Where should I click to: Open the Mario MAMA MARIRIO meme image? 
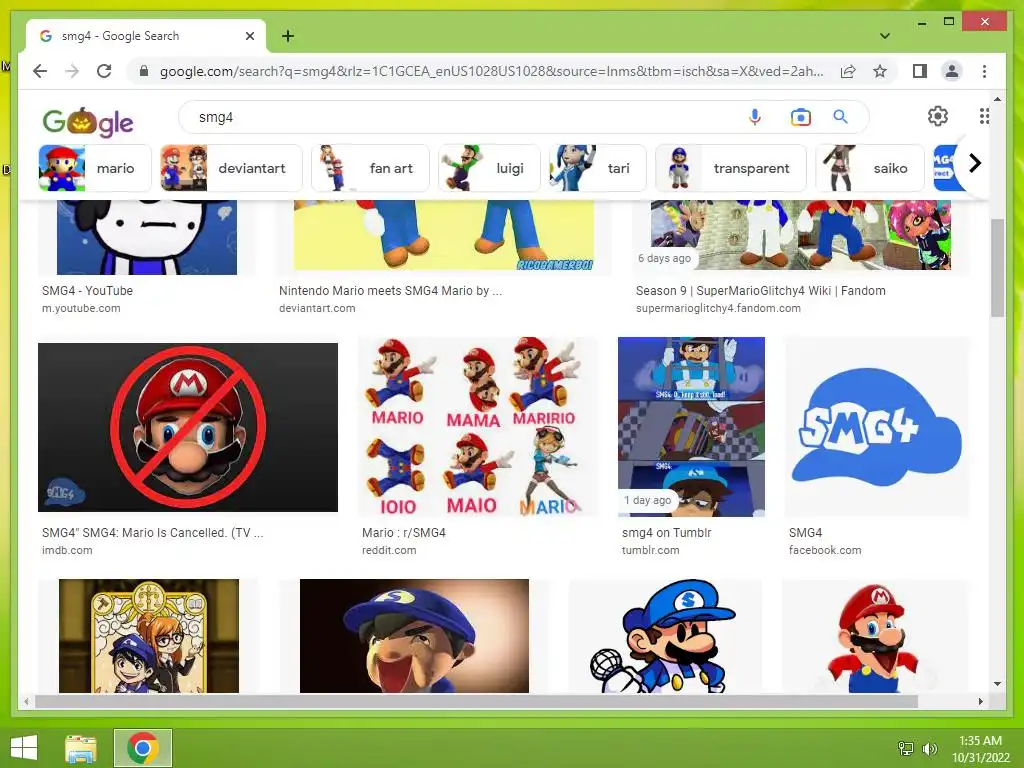click(x=477, y=427)
